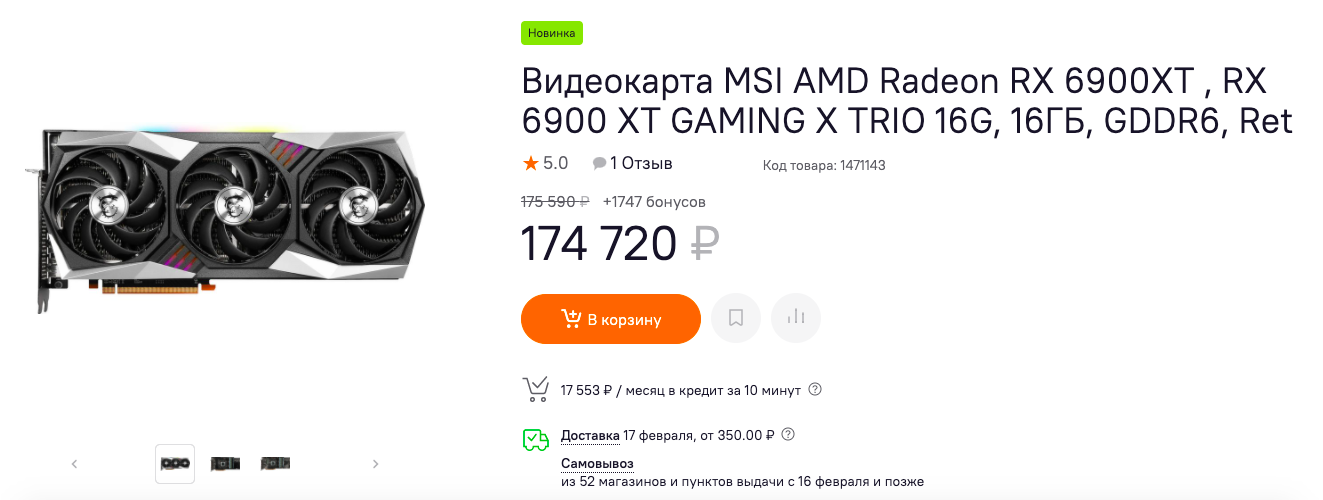
Task: Select the second product thumbnail
Action: click(x=225, y=464)
